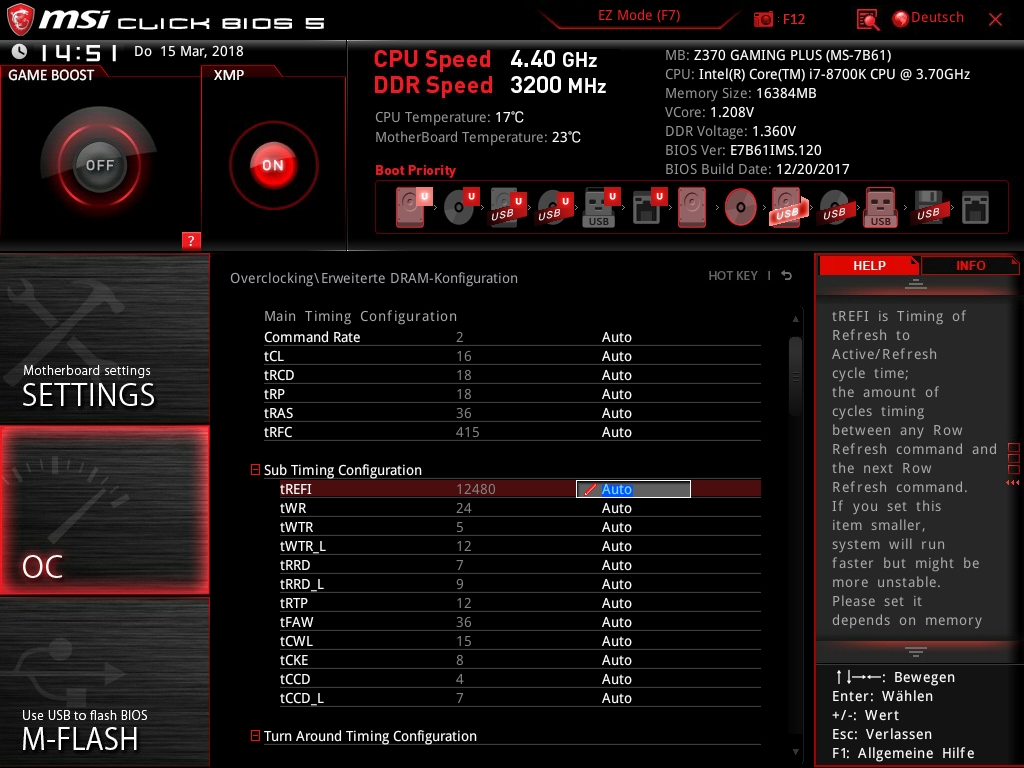Click the help panel top scroll handle
The image size is (1024, 768).
point(916,283)
